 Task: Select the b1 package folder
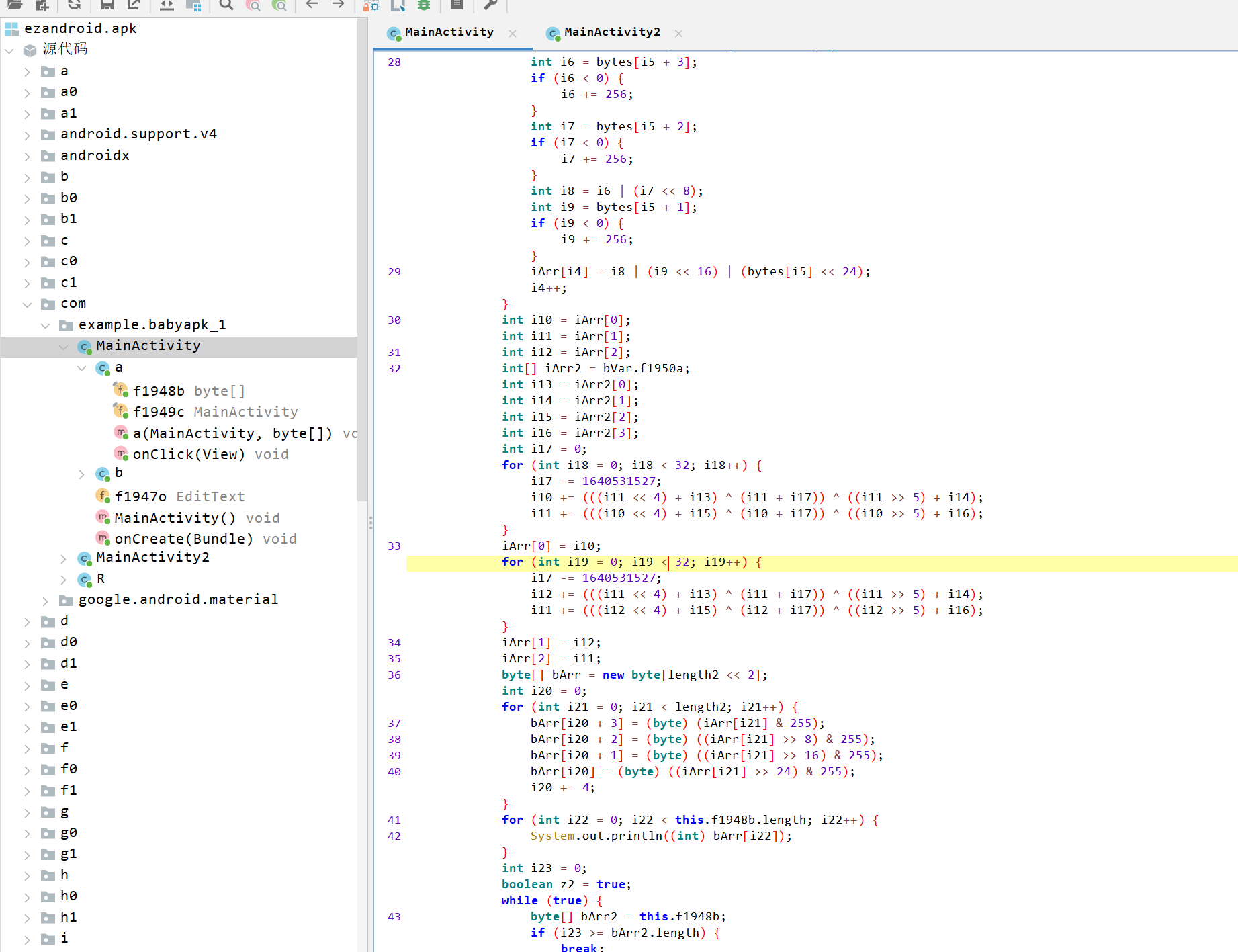click(x=69, y=218)
